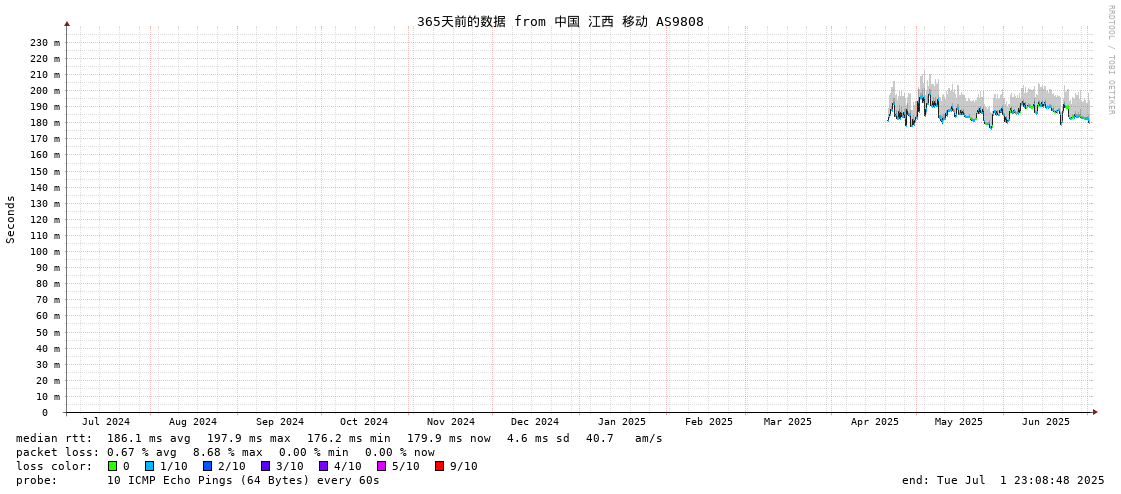The height and width of the screenshot is (494, 1121).
Task: Click the 50 m y-axis value
Action: 48,332
